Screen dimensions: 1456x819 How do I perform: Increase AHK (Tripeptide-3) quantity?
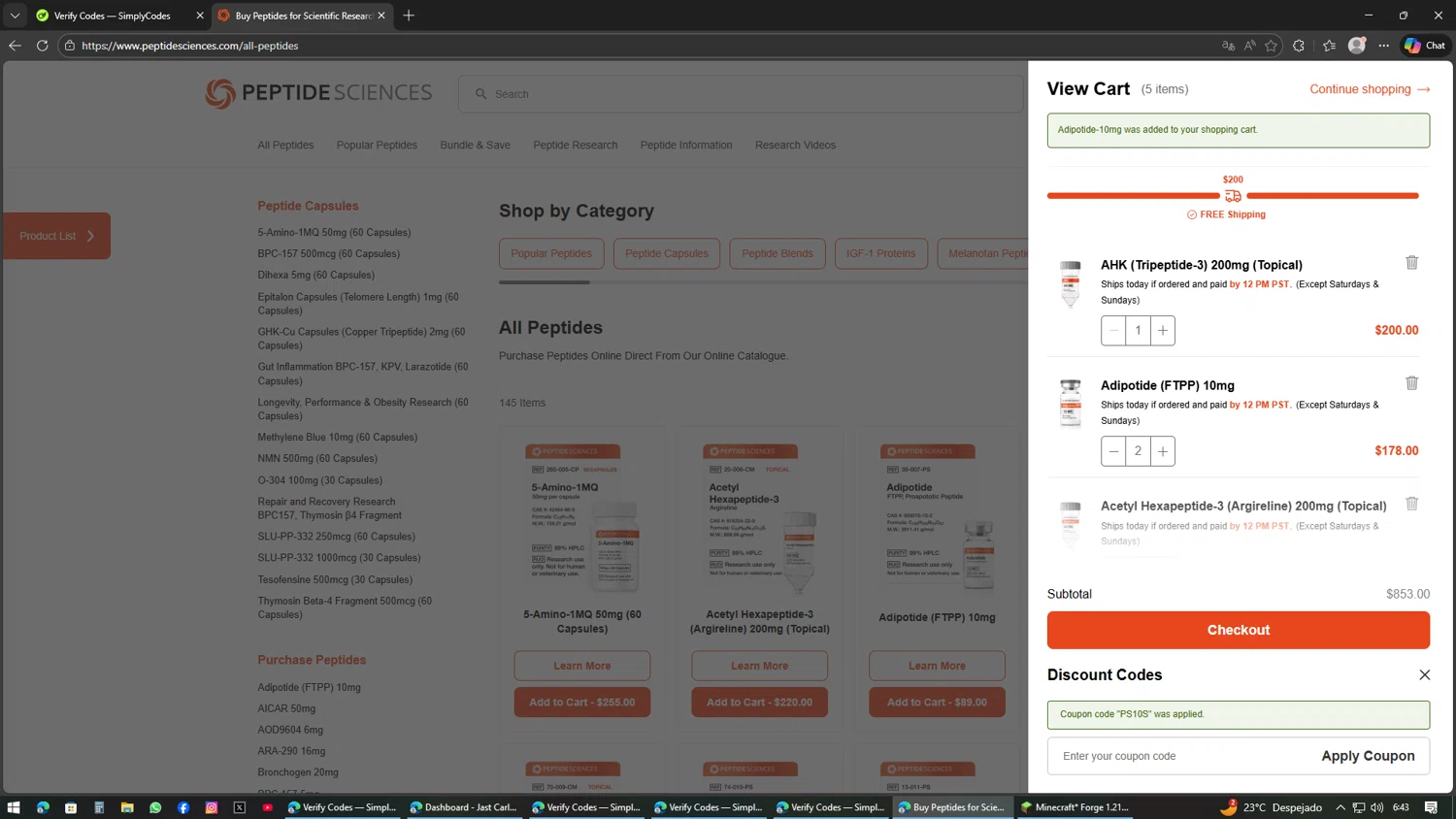click(1163, 330)
